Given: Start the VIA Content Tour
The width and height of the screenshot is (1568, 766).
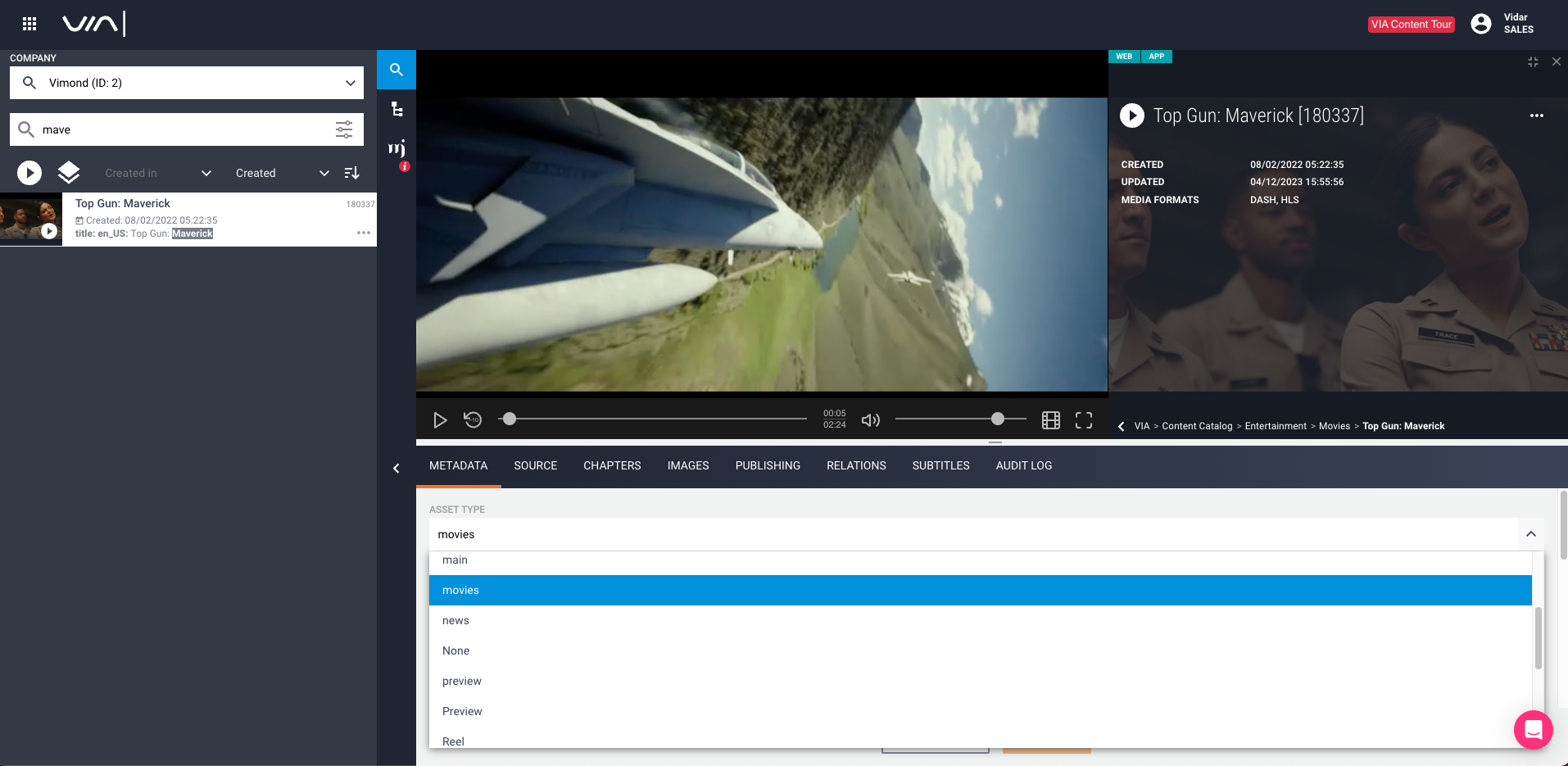Looking at the screenshot, I should tap(1412, 25).
